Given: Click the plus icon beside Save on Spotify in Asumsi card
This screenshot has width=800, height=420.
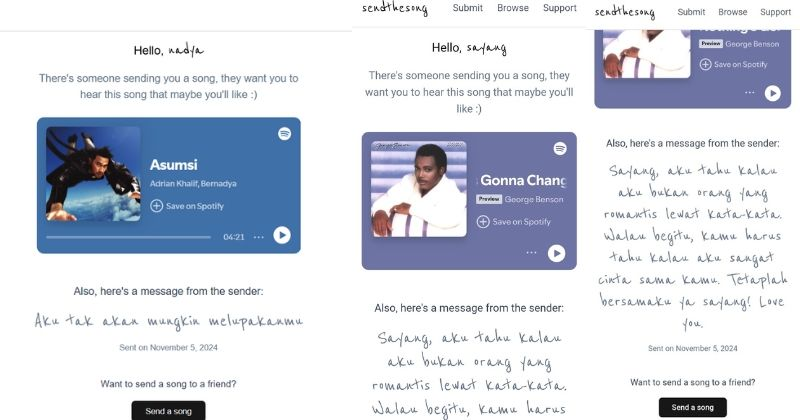Looking at the screenshot, I should pos(157,206).
